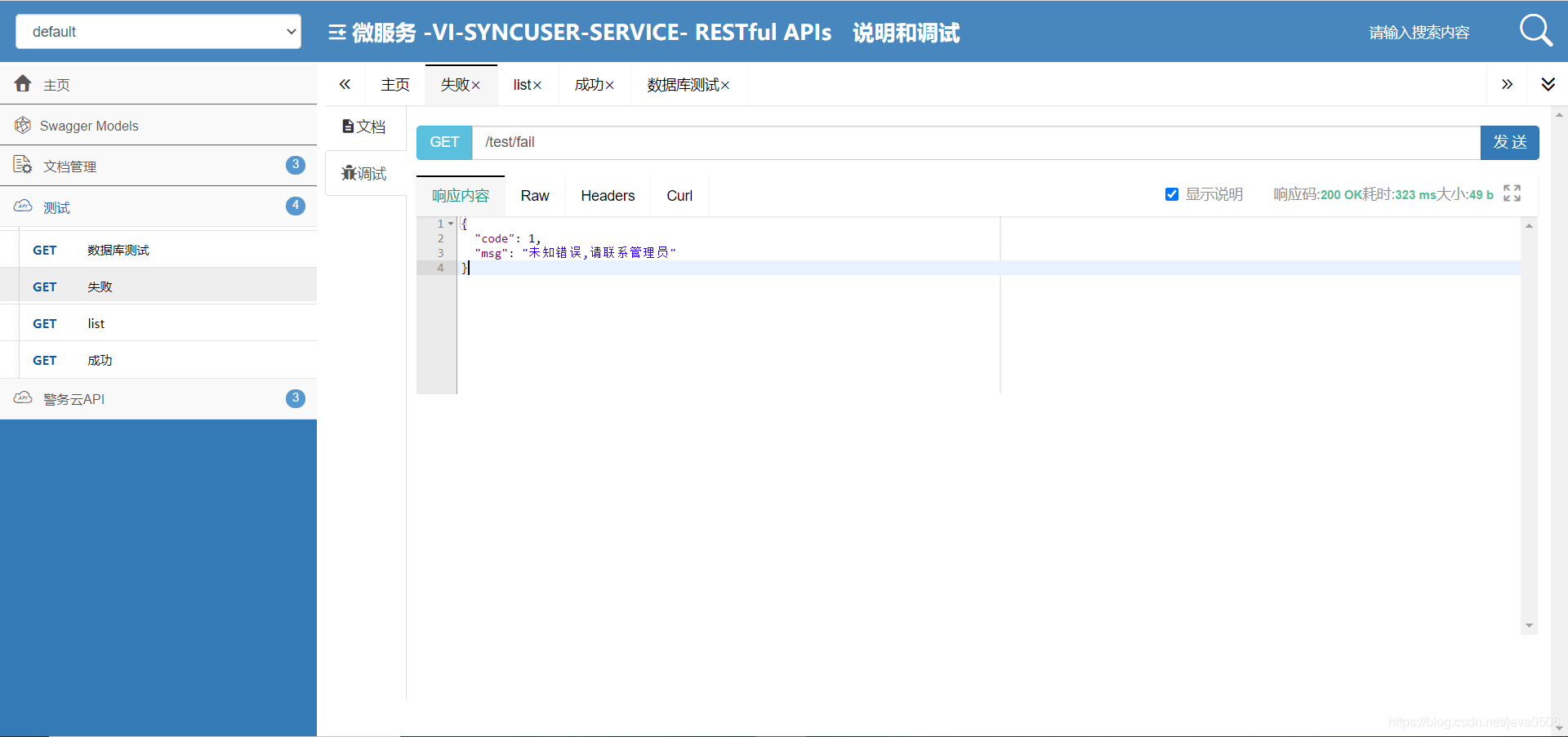Click the home icon beside 主页
Viewport: 1568px width, 737px height.
tap(23, 83)
